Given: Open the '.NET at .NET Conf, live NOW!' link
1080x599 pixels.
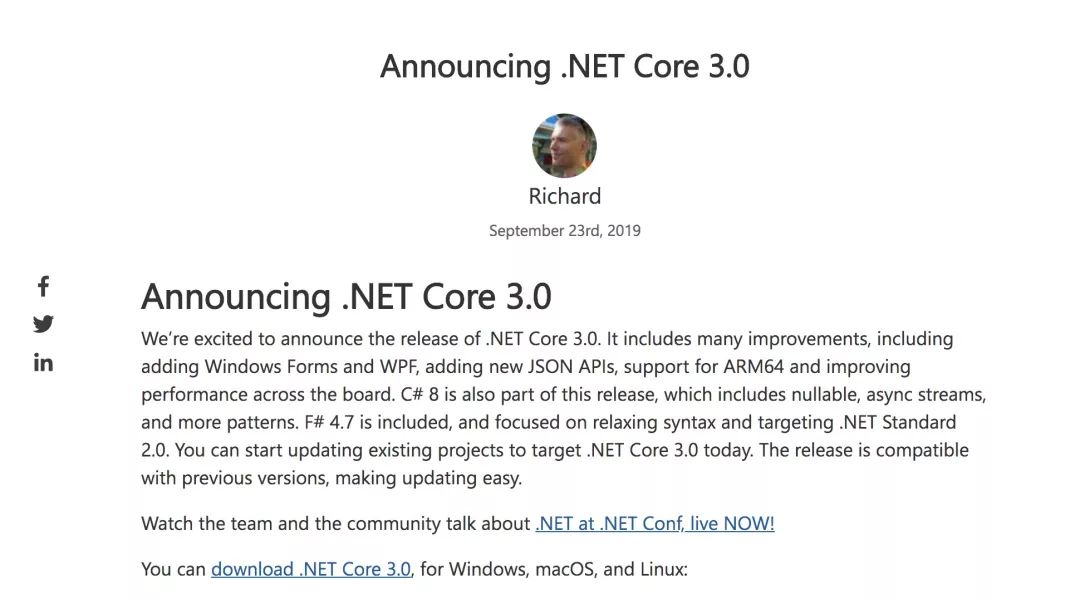Looking at the screenshot, I should pos(654,523).
